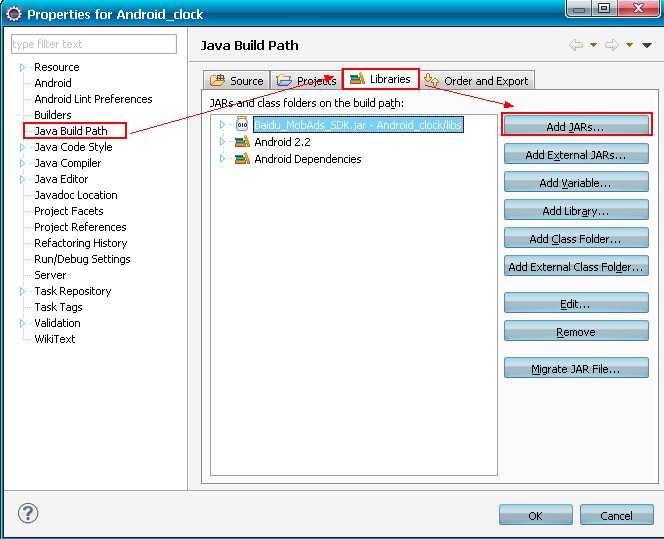This screenshot has height=539, width=664.
Task: Focus the type filter text field
Action: [94, 44]
